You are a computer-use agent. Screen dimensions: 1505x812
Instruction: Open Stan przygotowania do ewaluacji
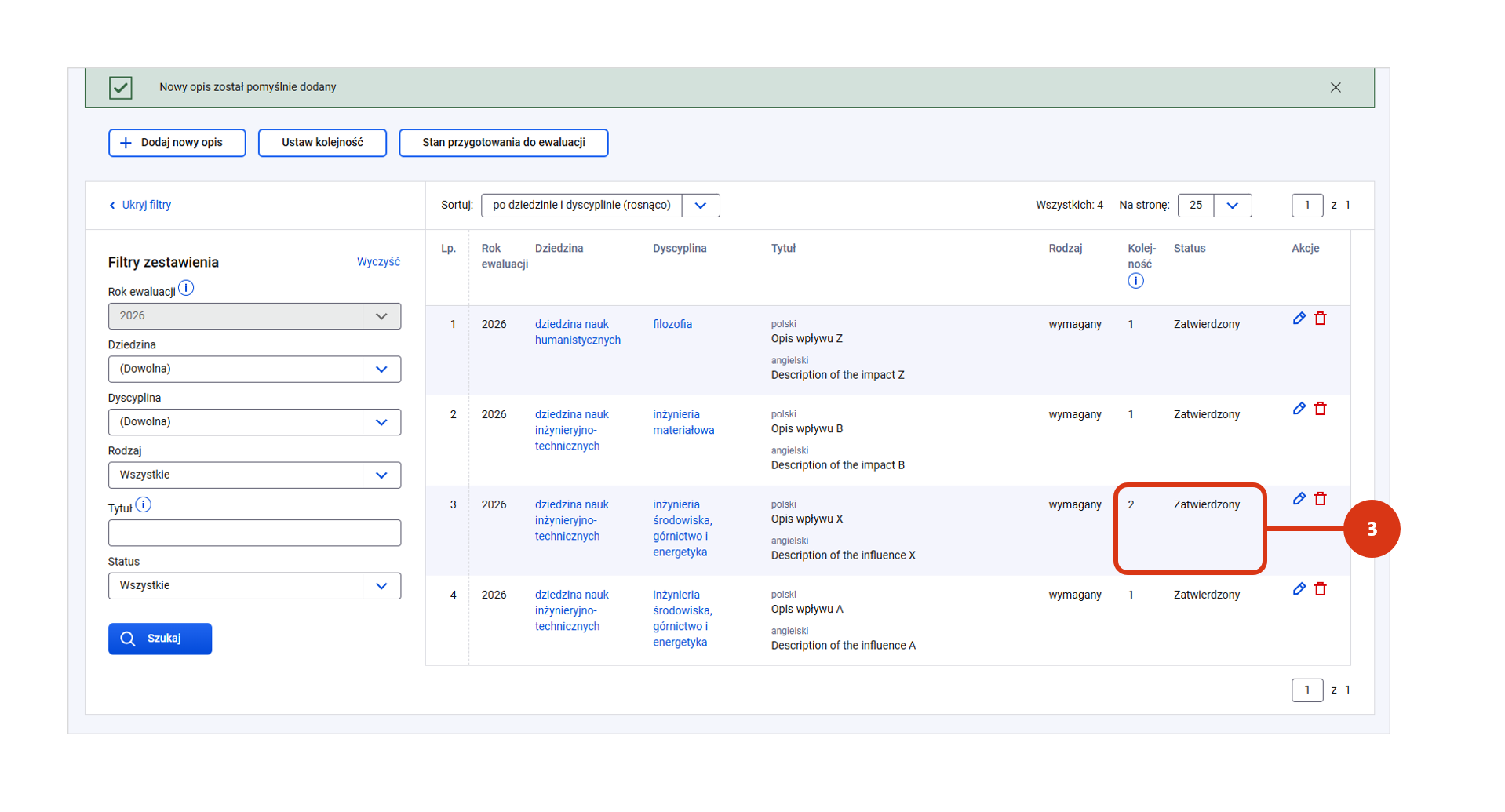click(x=503, y=143)
